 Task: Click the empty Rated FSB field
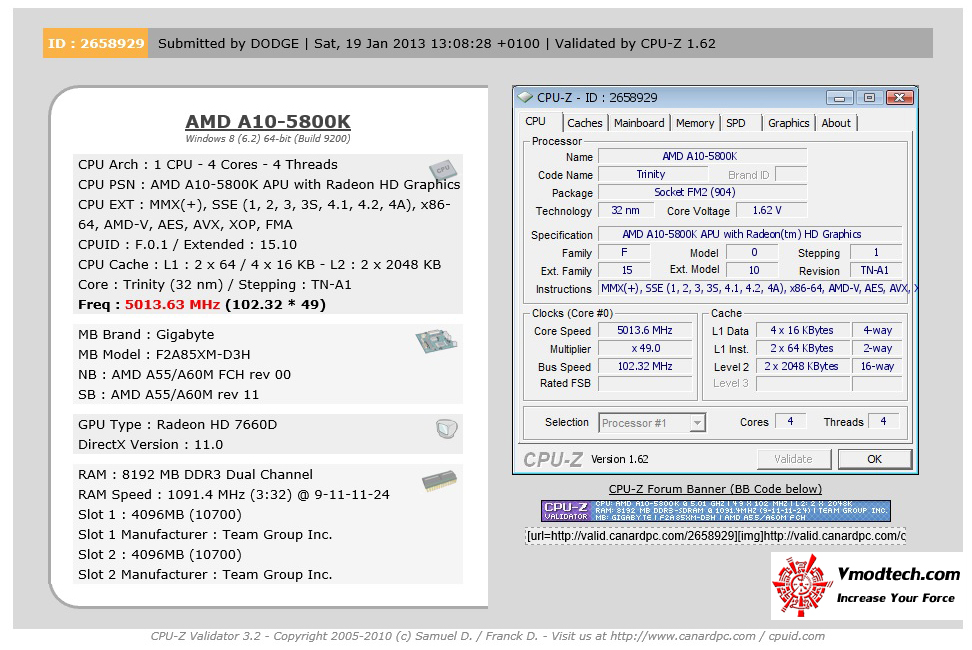(x=645, y=384)
